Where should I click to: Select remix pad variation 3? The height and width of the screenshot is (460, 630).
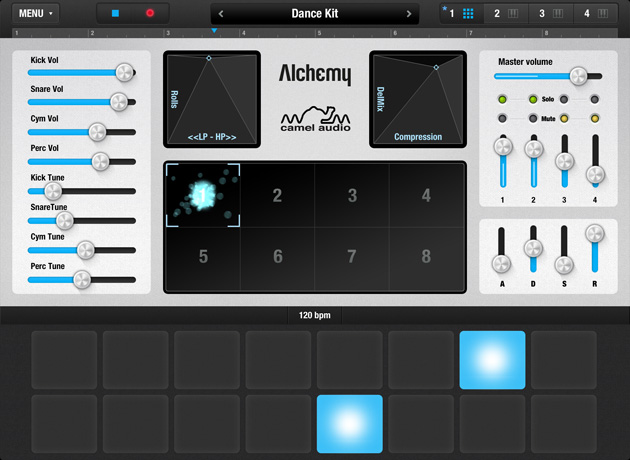click(352, 195)
